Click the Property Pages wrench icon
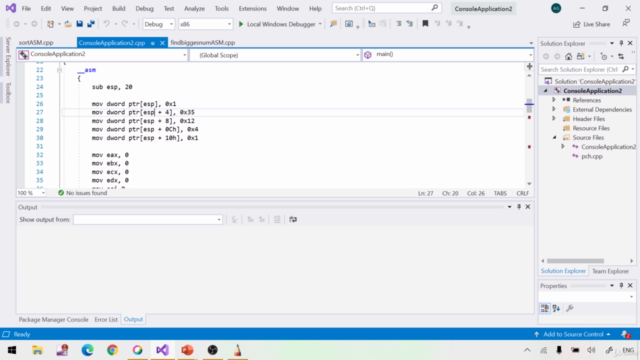Viewport: 640px width, 360px height. [x=570, y=308]
